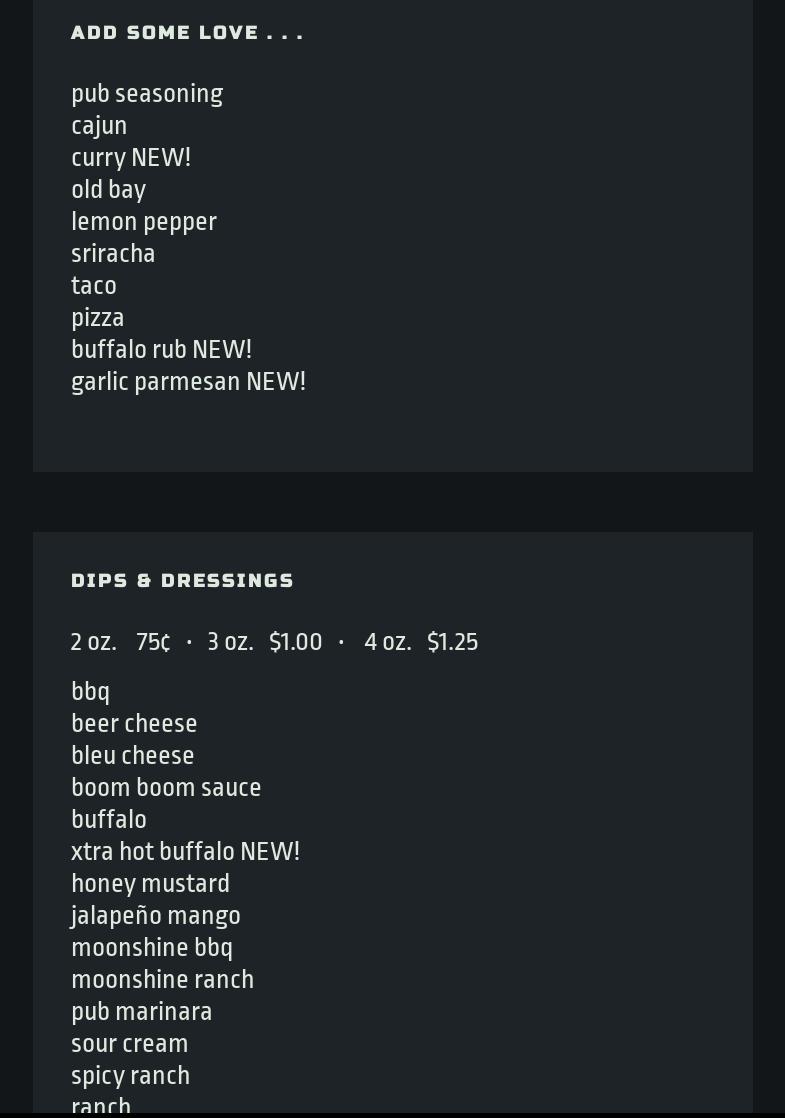Click the 'DIPS & DRESSINGS' heading
The width and height of the screenshot is (785, 1118).
point(183,580)
